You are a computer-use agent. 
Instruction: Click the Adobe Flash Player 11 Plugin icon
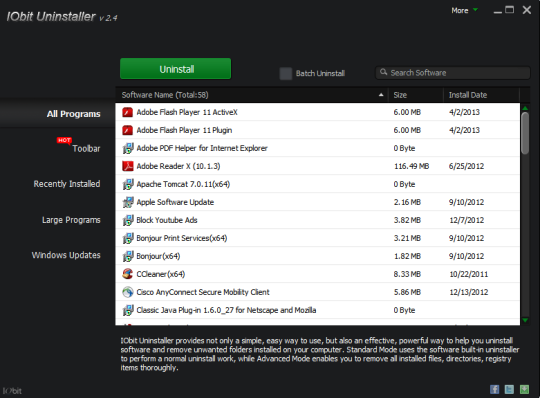coord(127,130)
